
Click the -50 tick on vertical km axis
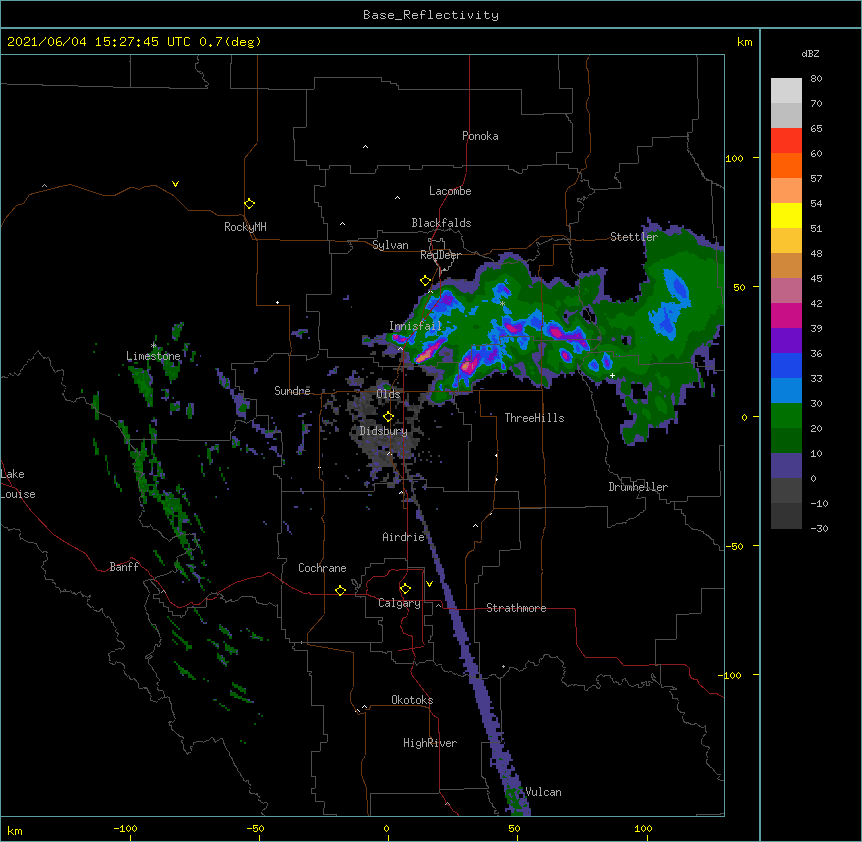tap(734, 546)
